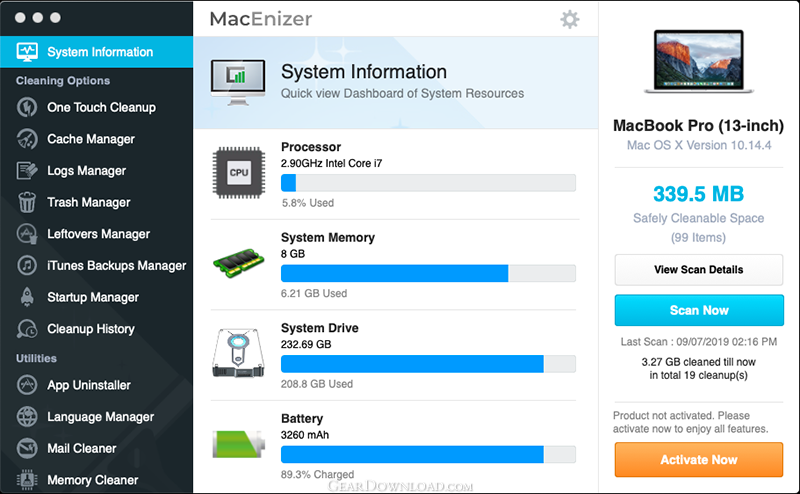The width and height of the screenshot is (800, 494).
Task: Click the green Battery icon
Action: coord(239,444)
